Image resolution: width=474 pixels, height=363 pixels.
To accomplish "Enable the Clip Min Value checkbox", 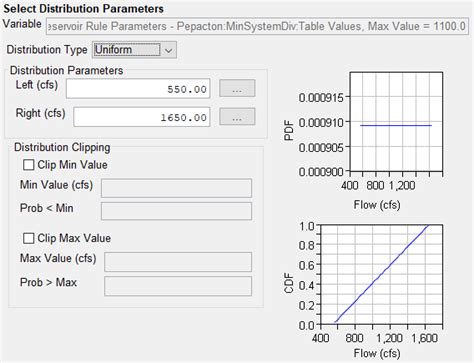I will tap(29, 165).
